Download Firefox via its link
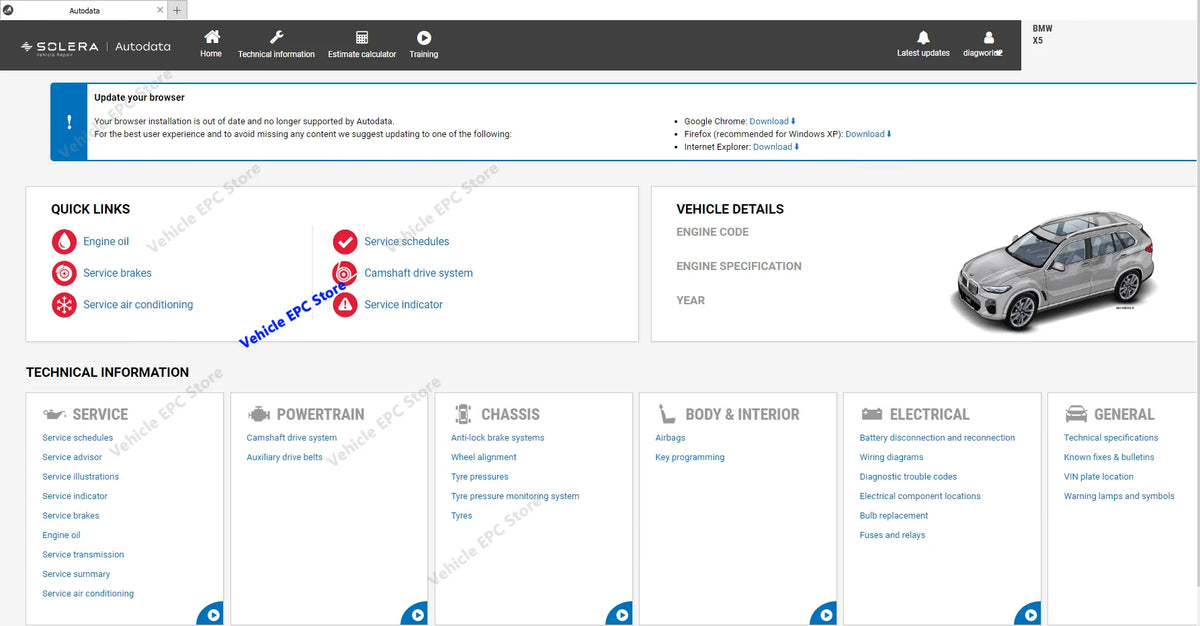Viewport: 1200px width, 626px height. point(869,134)
